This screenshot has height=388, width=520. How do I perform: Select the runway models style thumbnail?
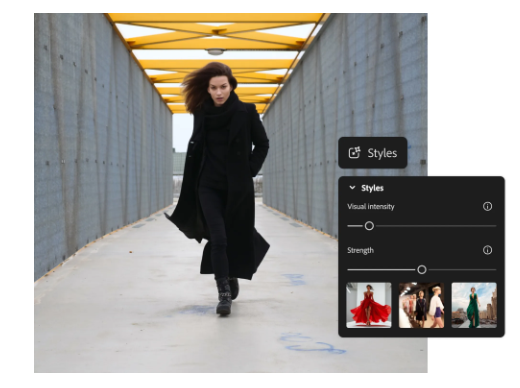421,305
